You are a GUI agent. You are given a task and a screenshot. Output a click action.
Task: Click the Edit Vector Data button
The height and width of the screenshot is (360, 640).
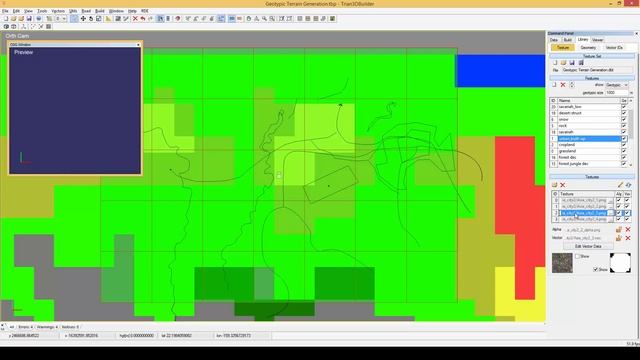point(588,246)
